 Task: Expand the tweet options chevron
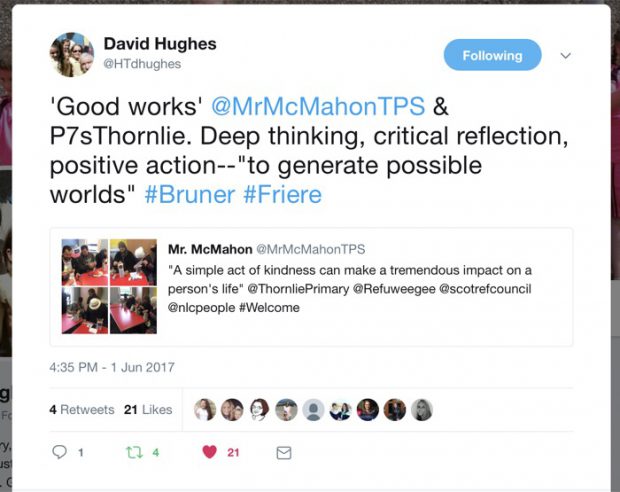click(x=566, y=55)
